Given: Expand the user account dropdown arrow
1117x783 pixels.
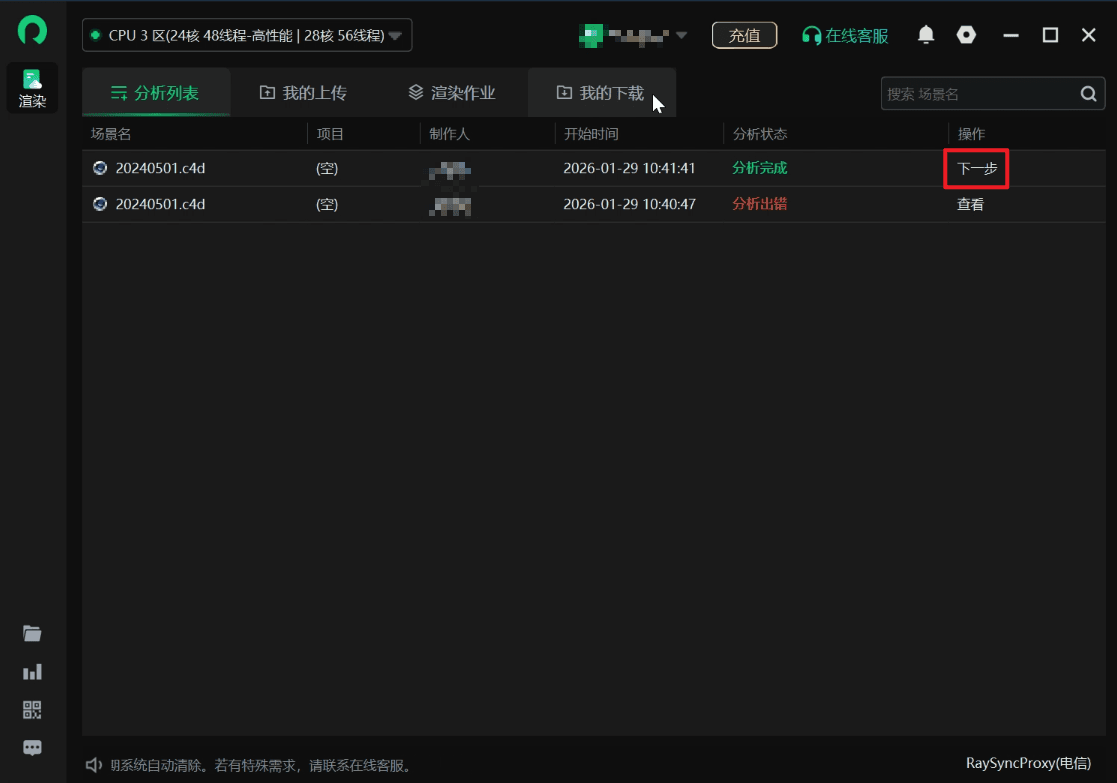Looking at the screenshot, I should [x=681, y=36].
